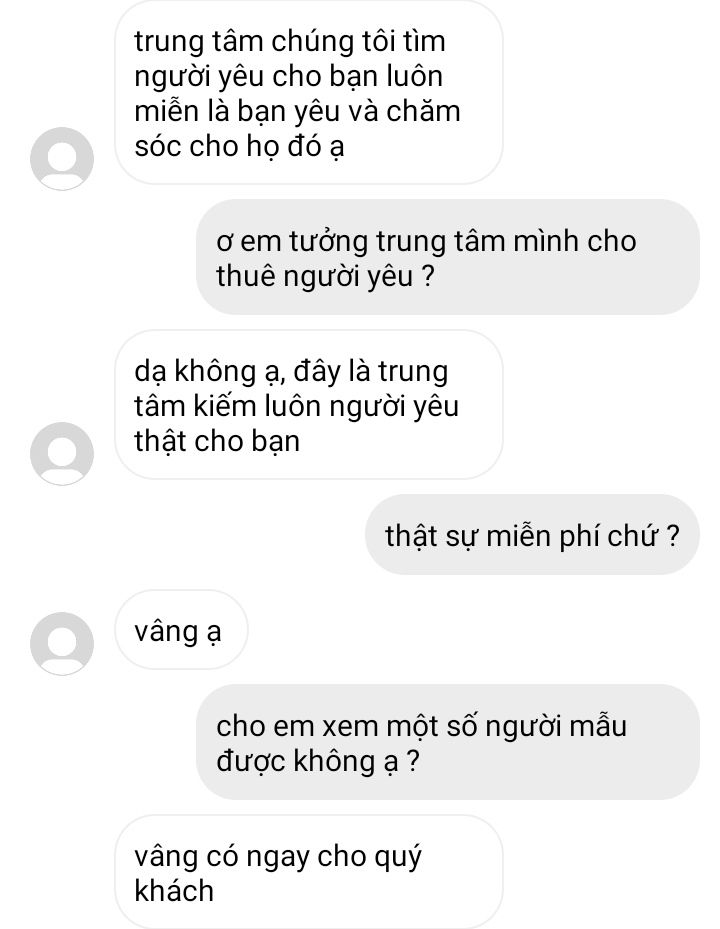Image resolution: width=720 pixels, height=929 pixels.
Task: Tap the message "vâng có ngay cho quý khách"
Action: click(309, 872)
